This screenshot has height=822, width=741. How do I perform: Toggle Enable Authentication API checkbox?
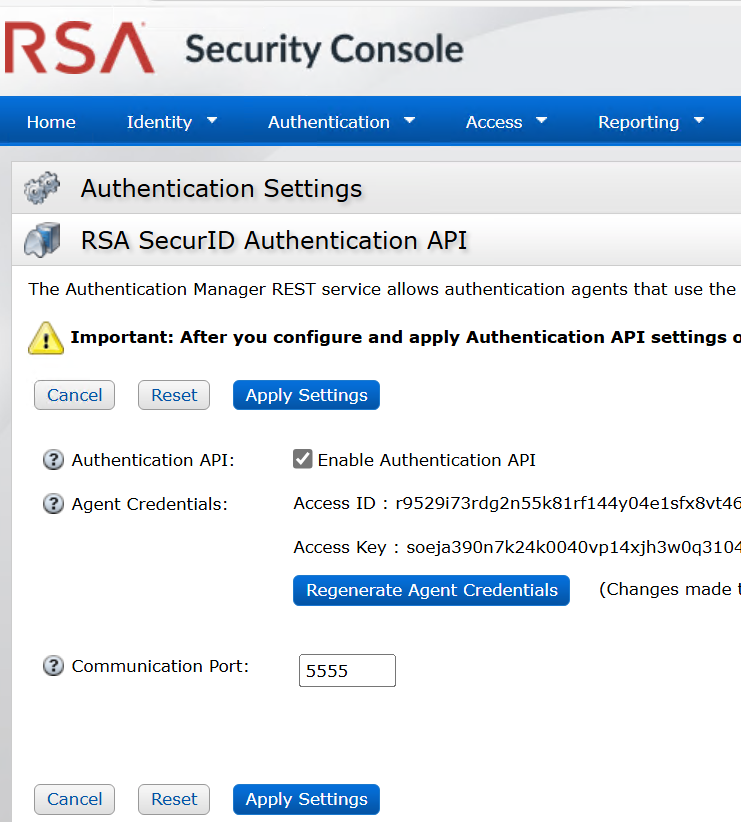(303, 459)
